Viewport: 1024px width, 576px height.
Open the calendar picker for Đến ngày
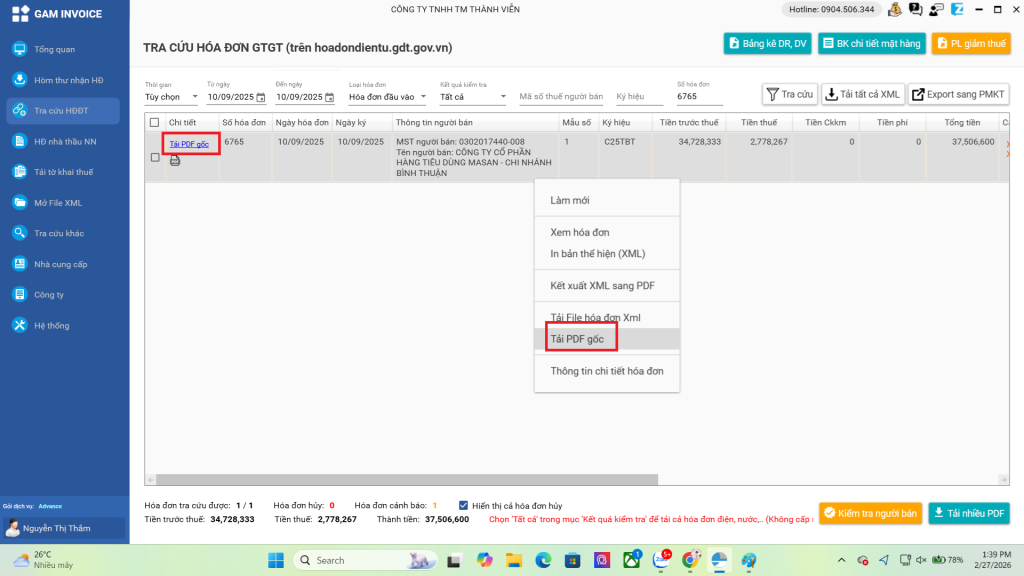[x=330, y=97]
